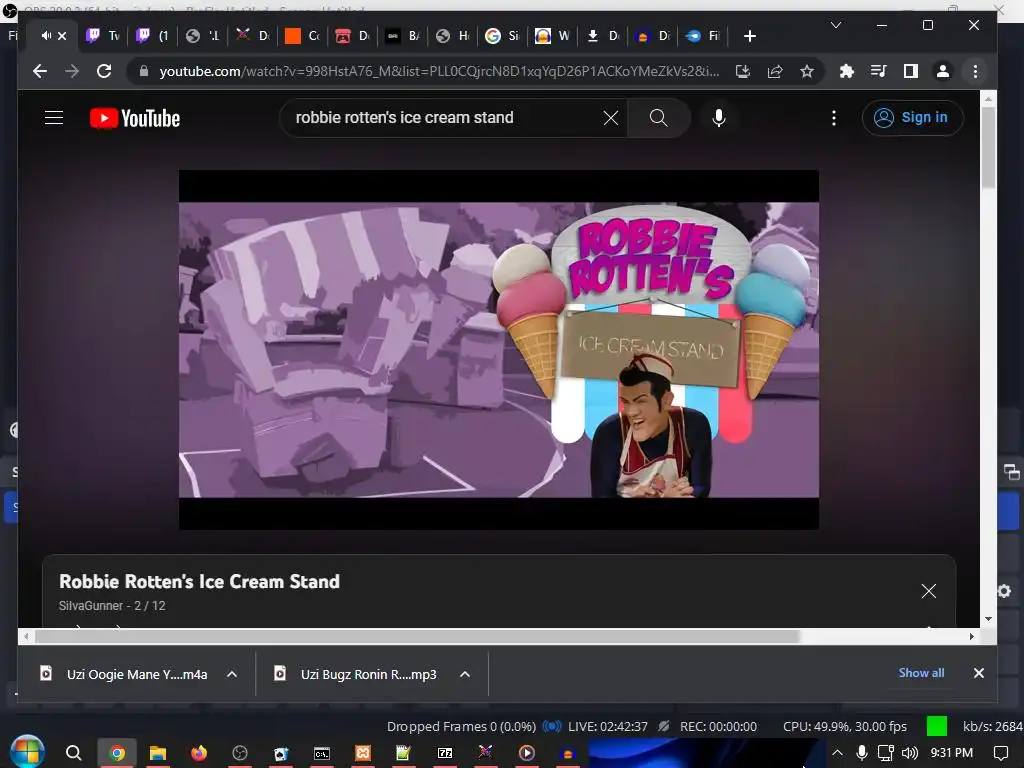Expand options for Uzi Oogie Mane download
This screenshot has height=768, width=1024.
pyautogui.click(x=232, y=674)
